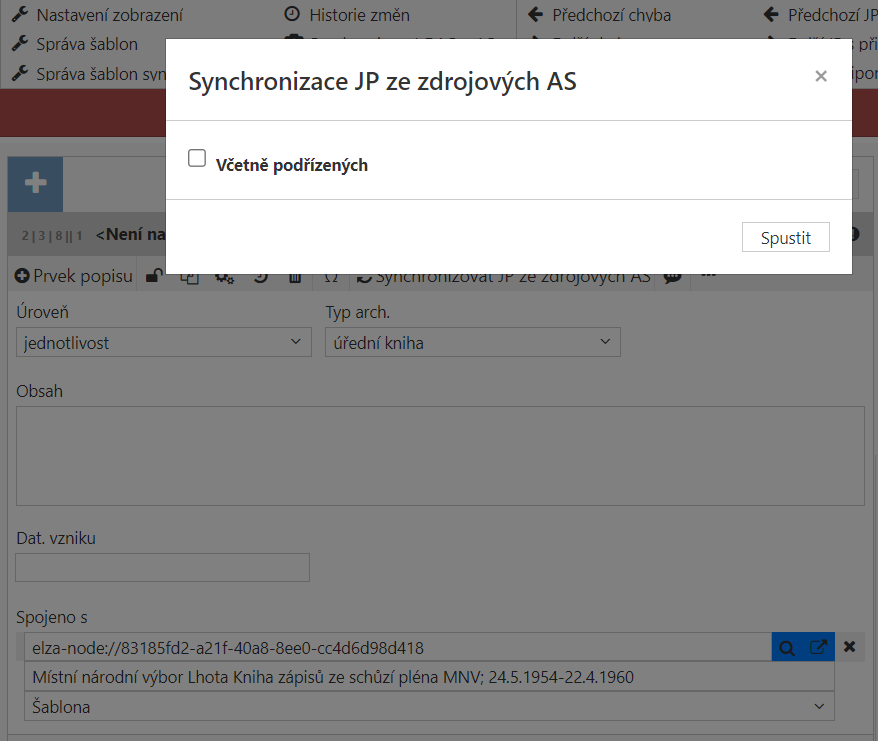The height and width of the screenshot is (741, 878).
Task: Open the Úroveň dropdown showing jednotlivost
Action: click(163, 341)
